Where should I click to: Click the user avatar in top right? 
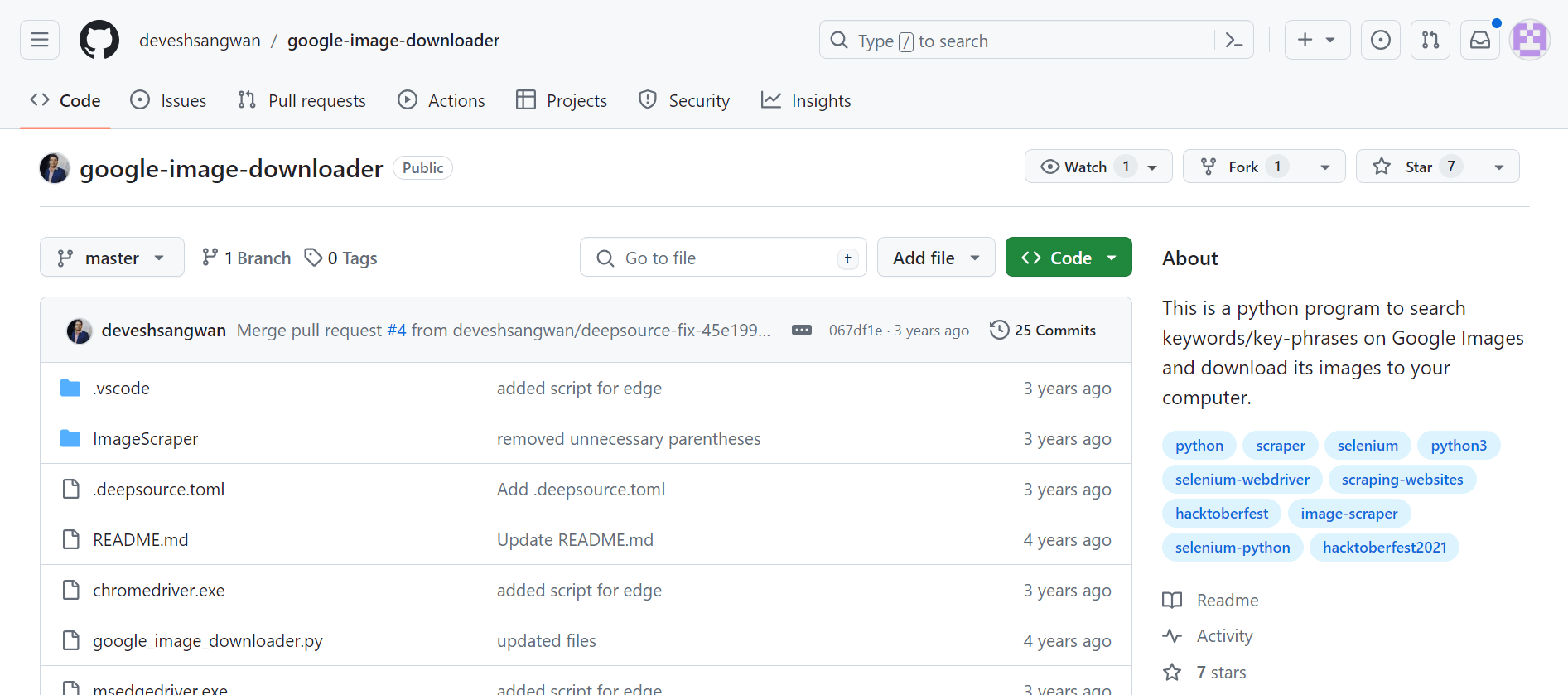[1529, 40]
